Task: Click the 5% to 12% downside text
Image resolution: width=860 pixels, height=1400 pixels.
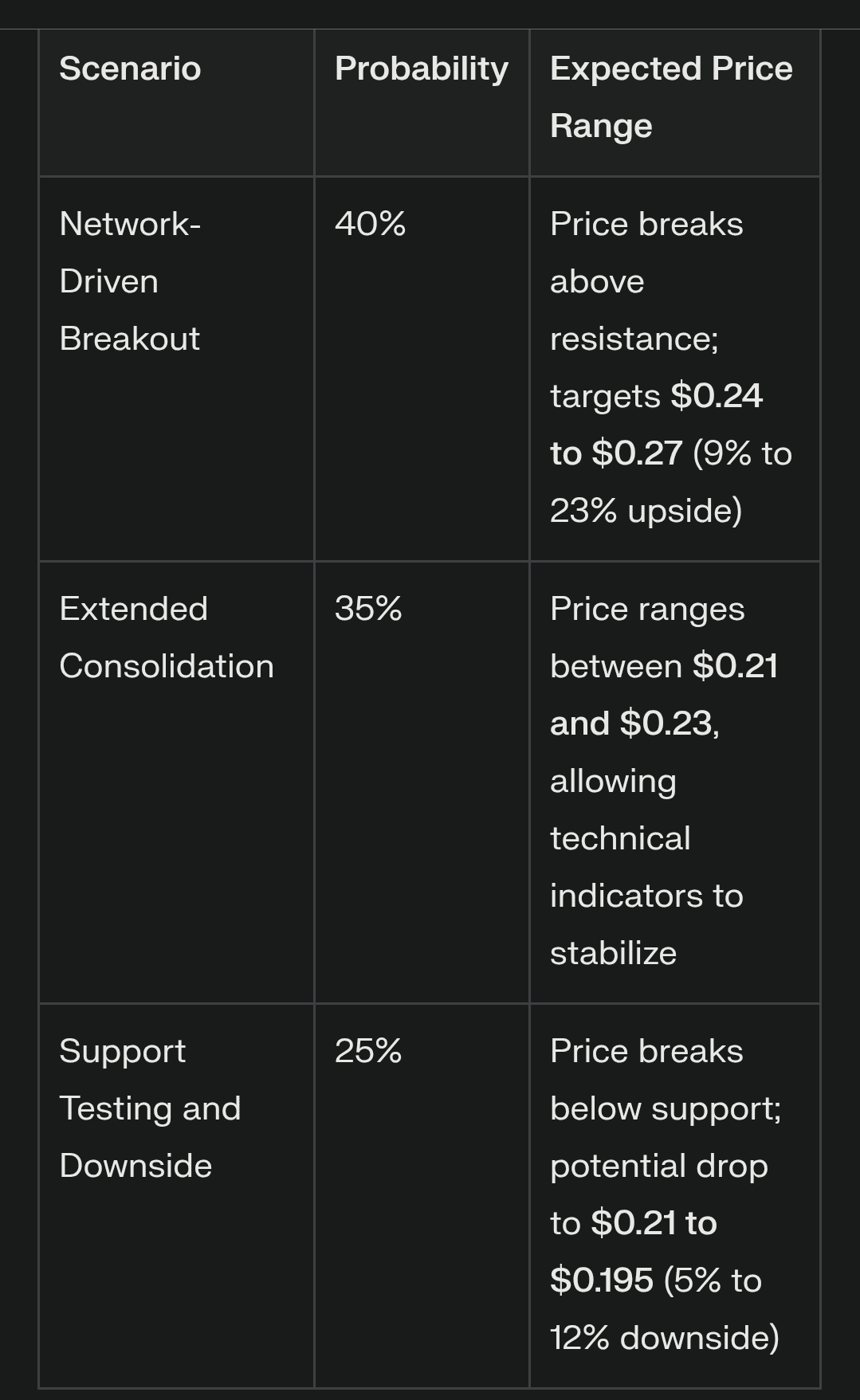Action: (x=665, y=1309)
